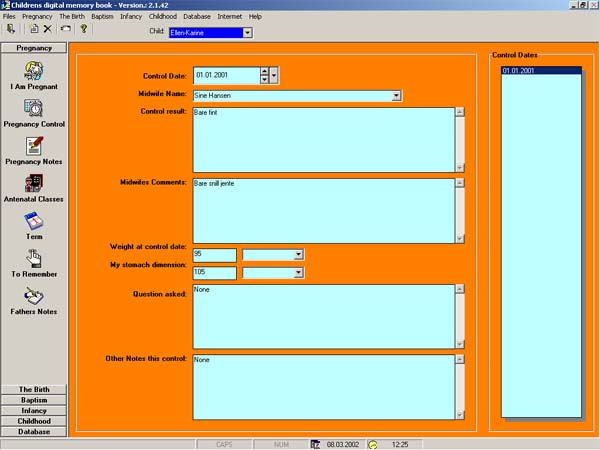Click the Weight at control date field
Viewport: 600px width, 450px height.
pyautogui.click(x=214, y=255)
